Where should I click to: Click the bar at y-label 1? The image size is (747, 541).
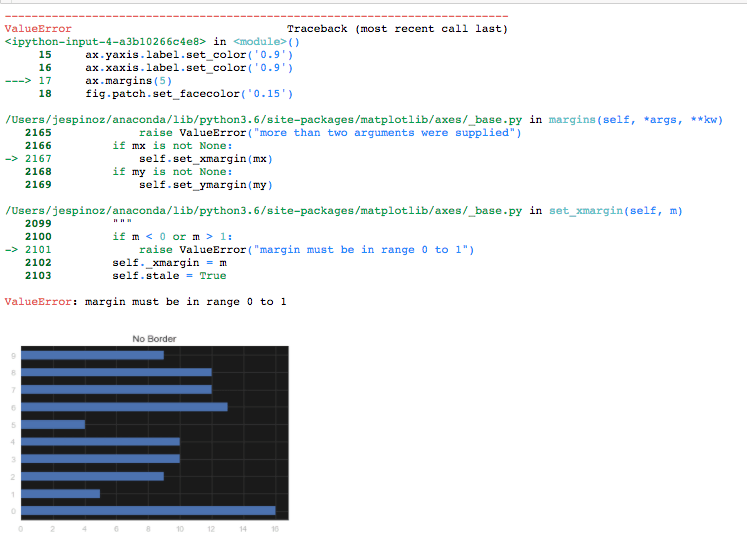click(x=60, y=494)
